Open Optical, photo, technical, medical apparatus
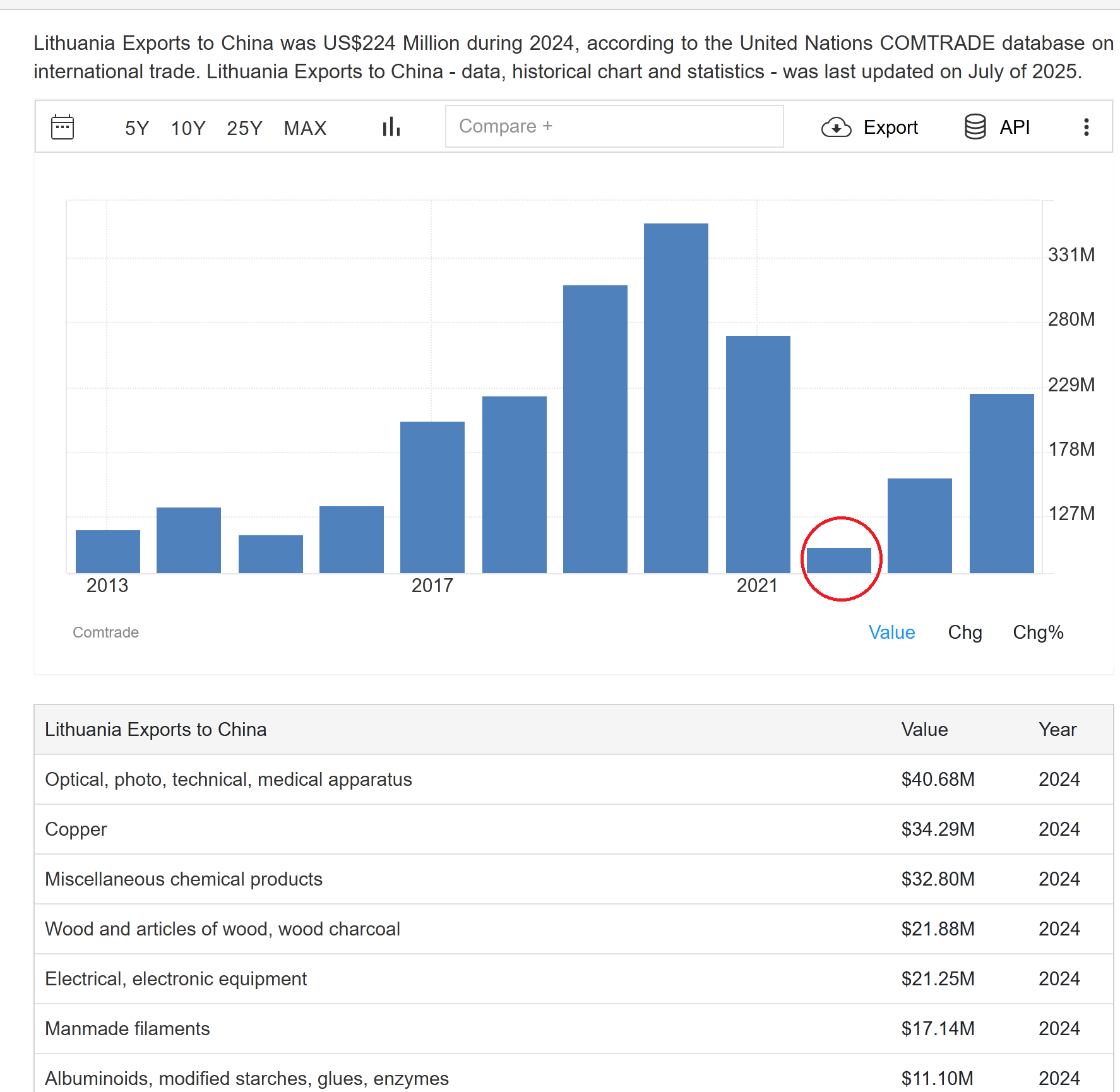This screenshot has width=1120, height=1092. click(229, 779)
